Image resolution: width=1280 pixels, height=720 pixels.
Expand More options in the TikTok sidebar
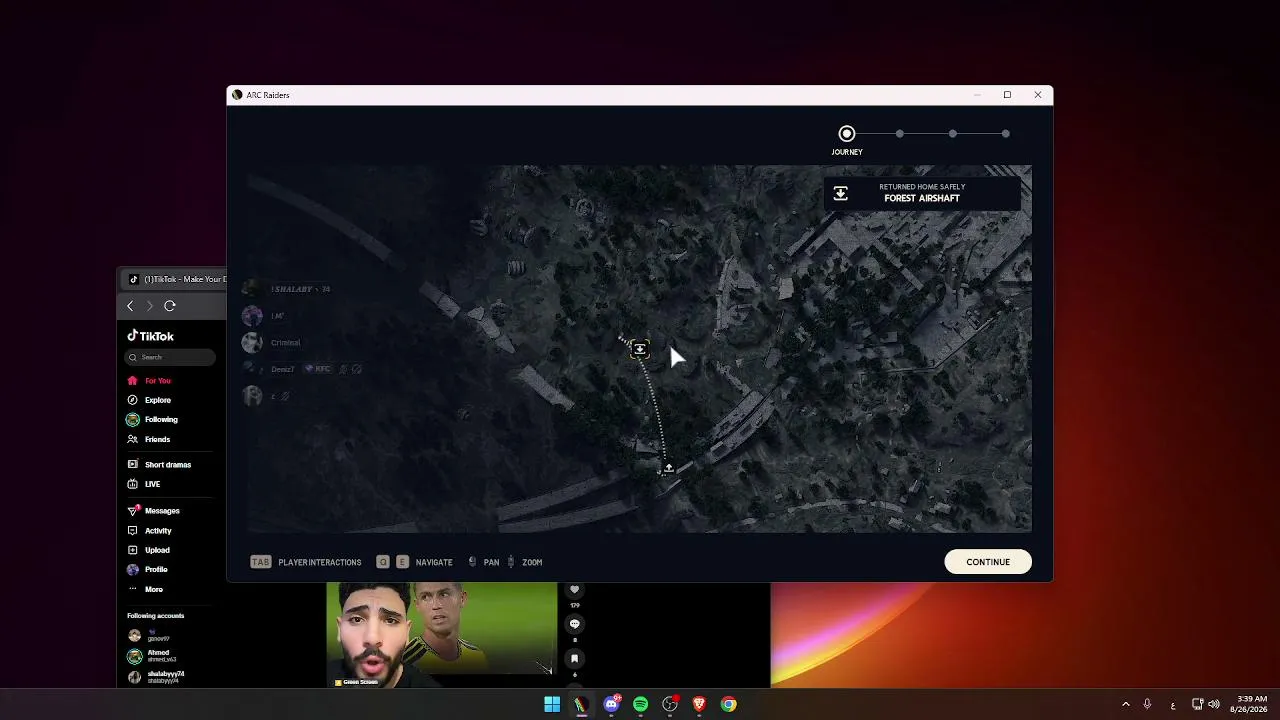point(145,589)
